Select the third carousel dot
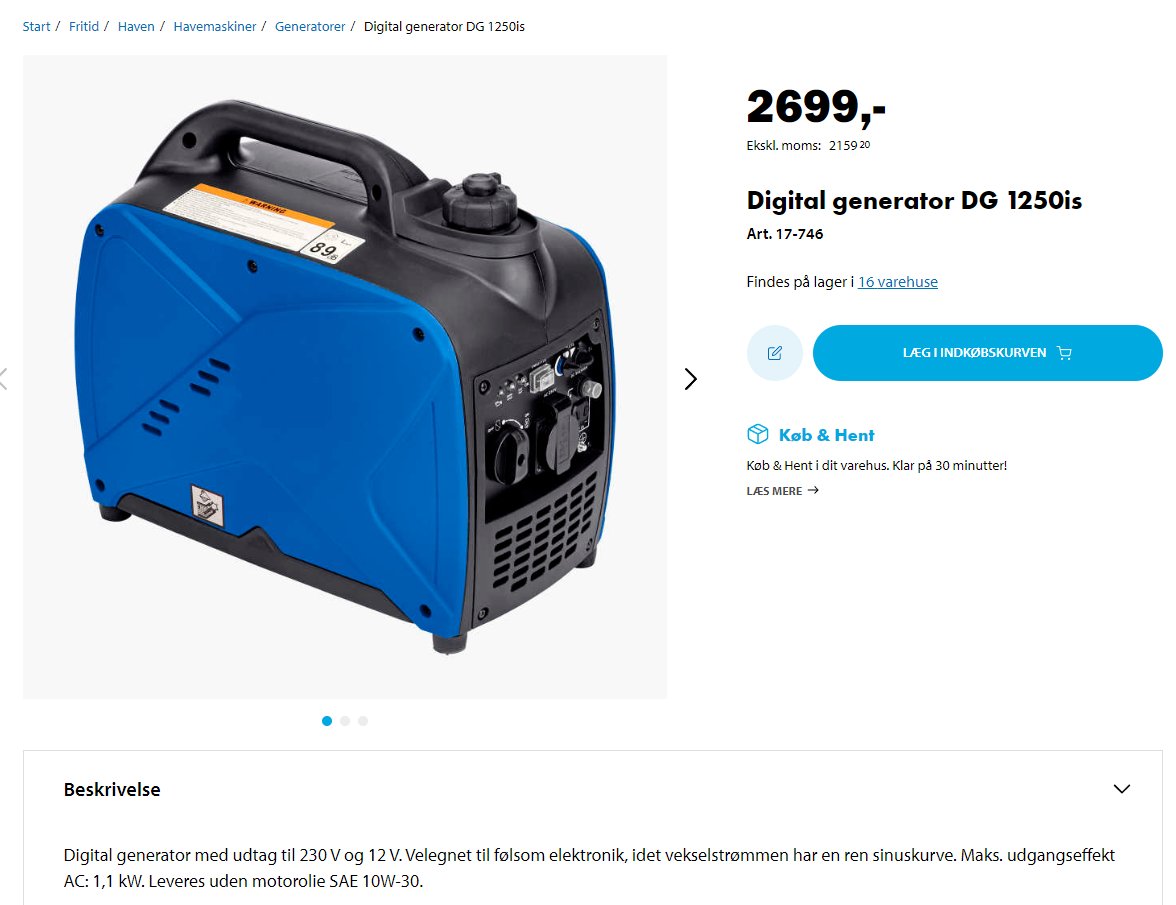1176x905 pixels. (363, 721)
